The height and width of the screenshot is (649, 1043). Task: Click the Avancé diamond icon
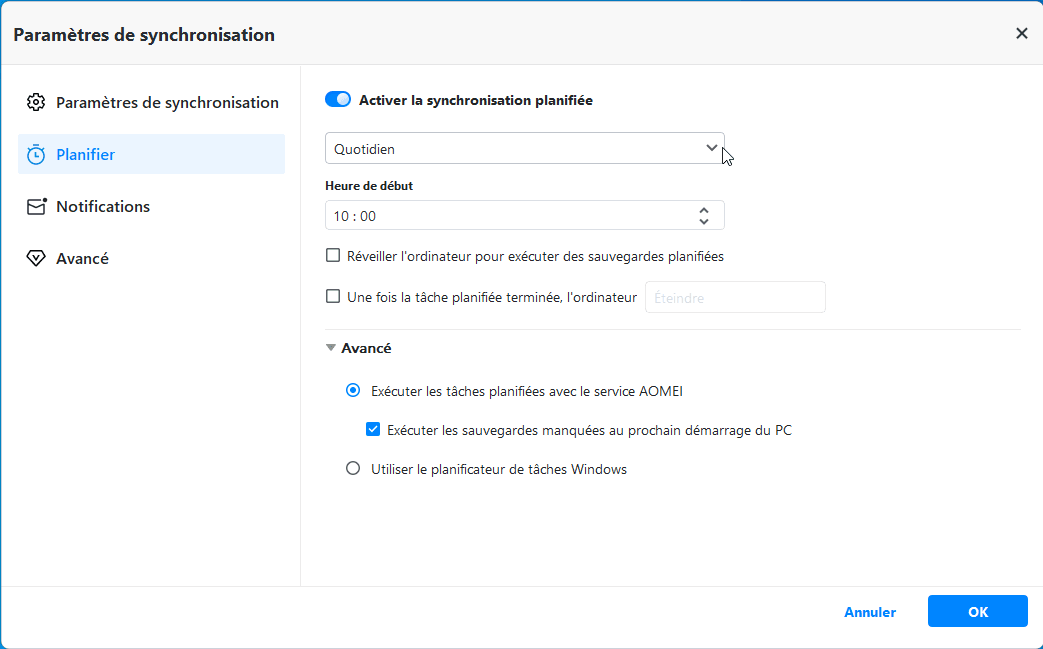(x=36, y=258)
